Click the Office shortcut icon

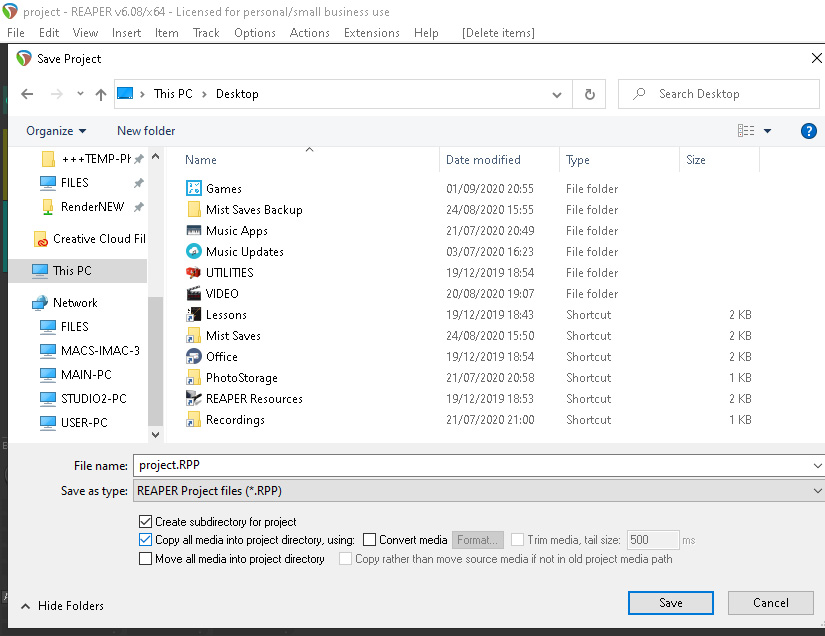(194, 357)
